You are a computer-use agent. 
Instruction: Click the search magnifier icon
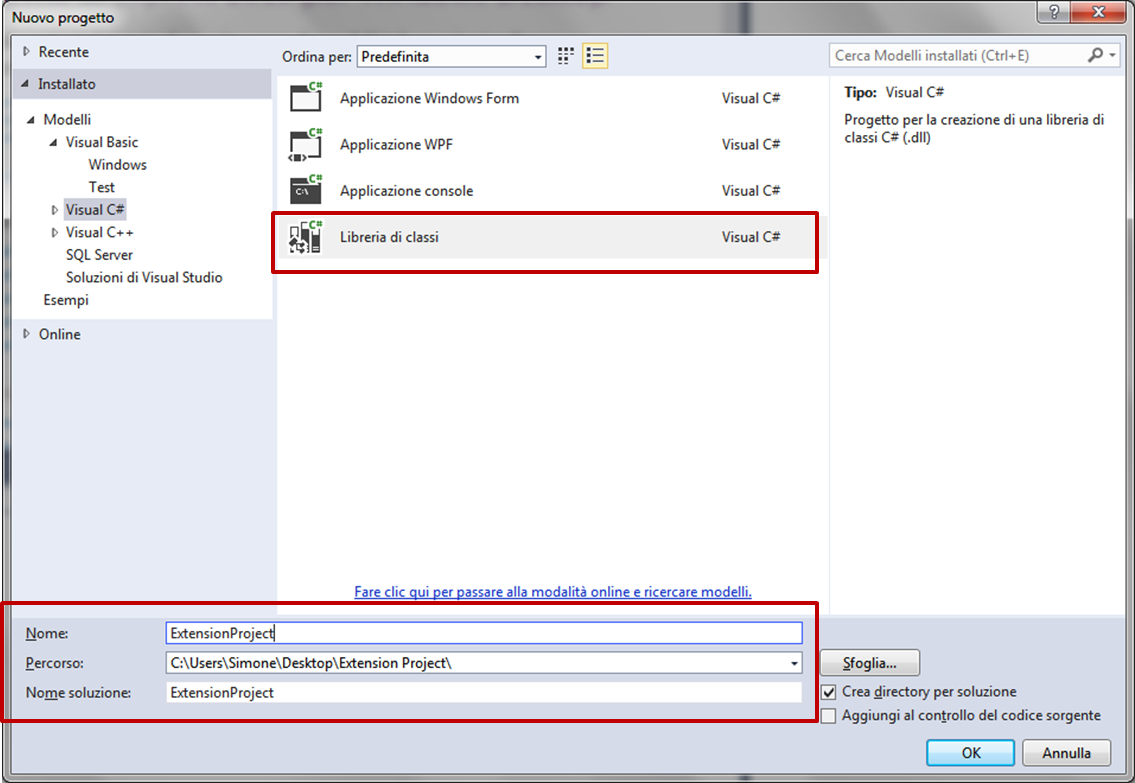1095,55
